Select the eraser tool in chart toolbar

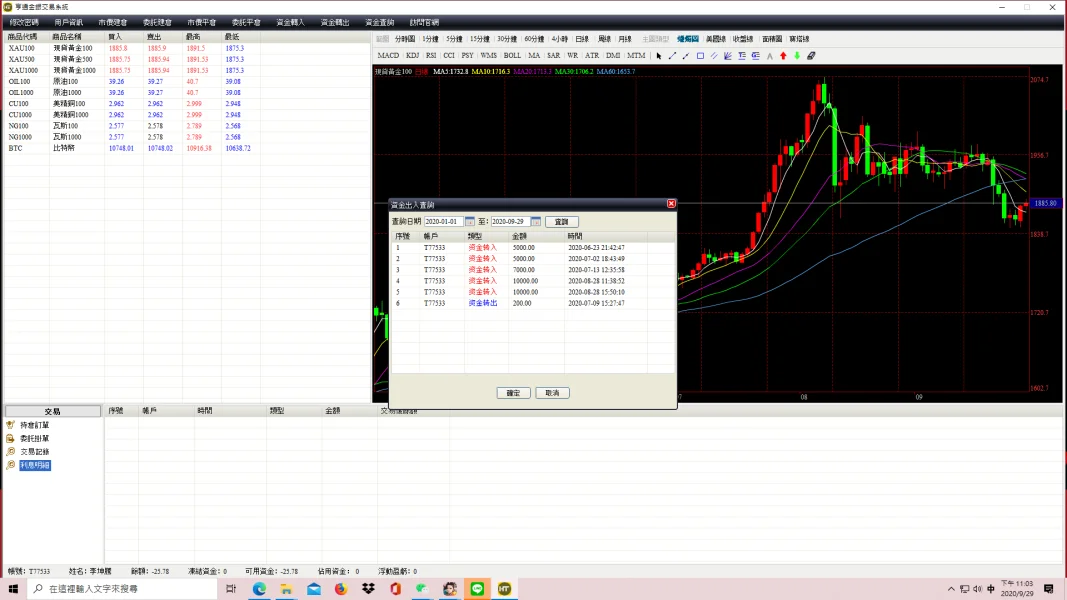point(811,56)
